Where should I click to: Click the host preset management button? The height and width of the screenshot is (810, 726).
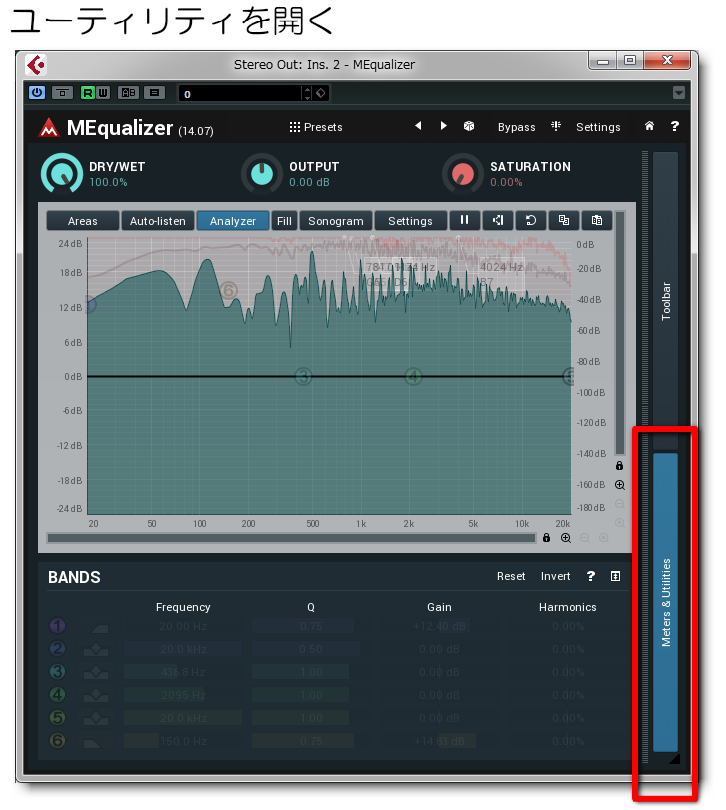[154, 92]
